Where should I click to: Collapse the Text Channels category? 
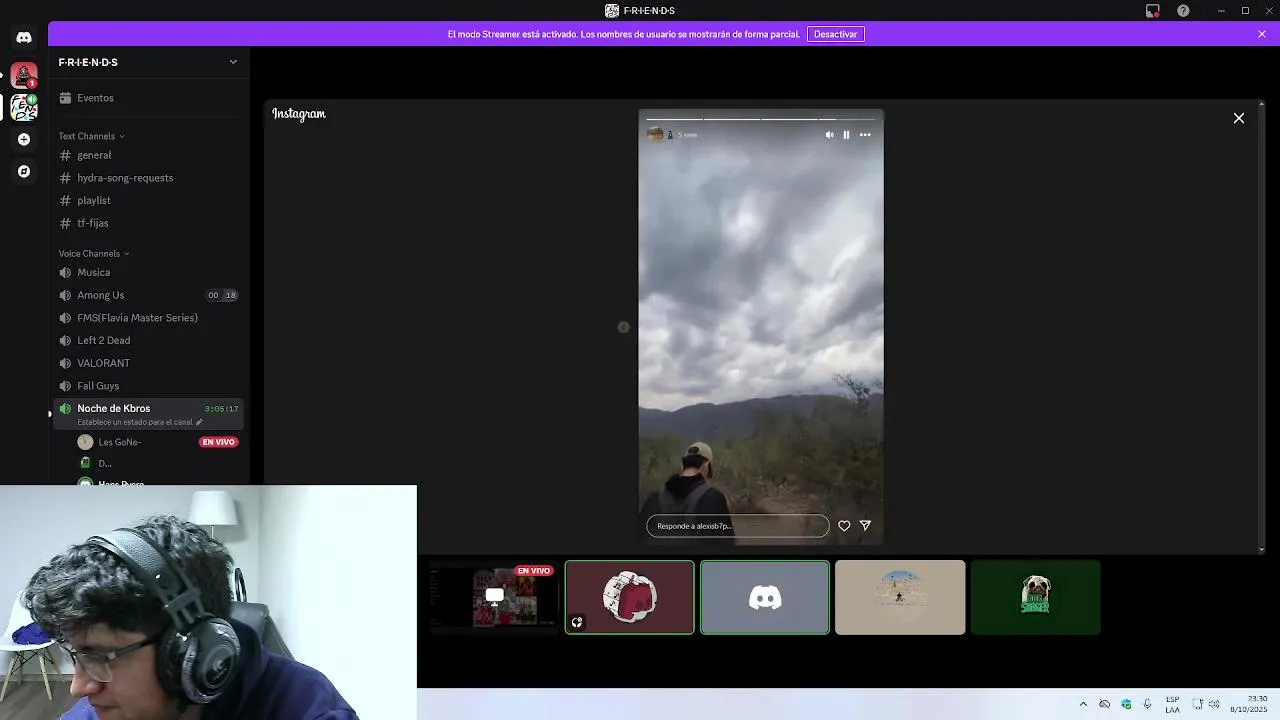coord(91,136)
